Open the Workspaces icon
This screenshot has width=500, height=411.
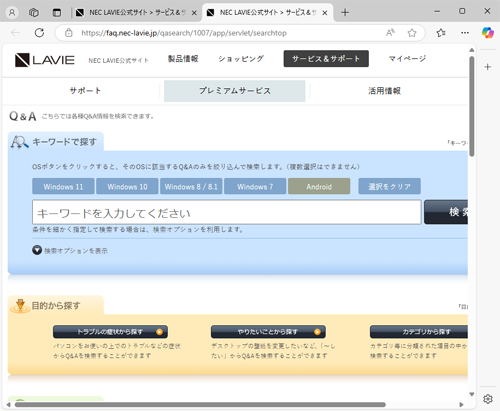point(34,13)
